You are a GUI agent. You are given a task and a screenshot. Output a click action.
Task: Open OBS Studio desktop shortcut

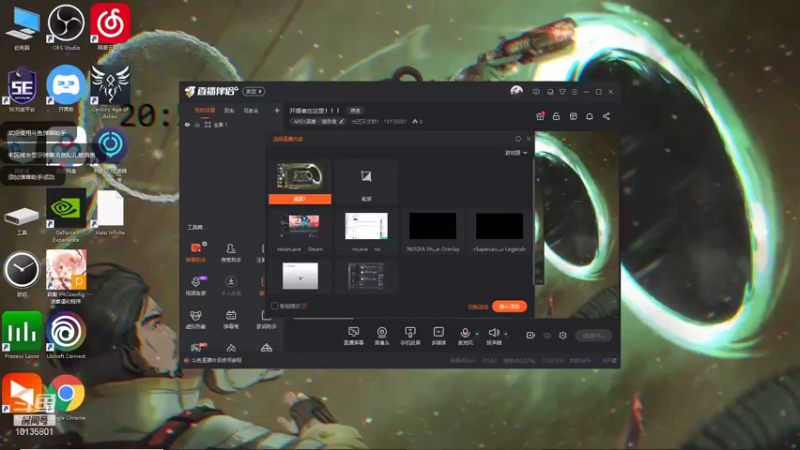pos(66,27)
